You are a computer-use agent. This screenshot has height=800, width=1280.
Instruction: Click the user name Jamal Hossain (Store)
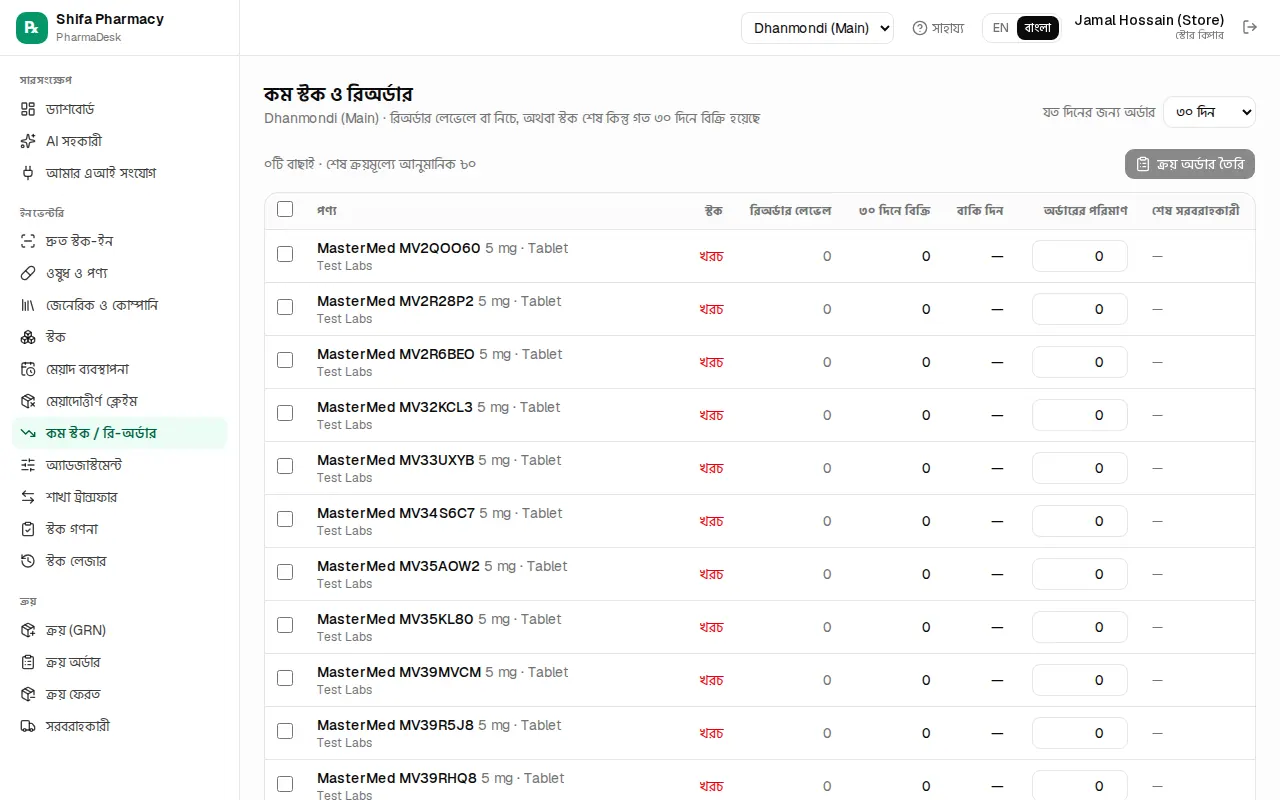point(1149,20)
